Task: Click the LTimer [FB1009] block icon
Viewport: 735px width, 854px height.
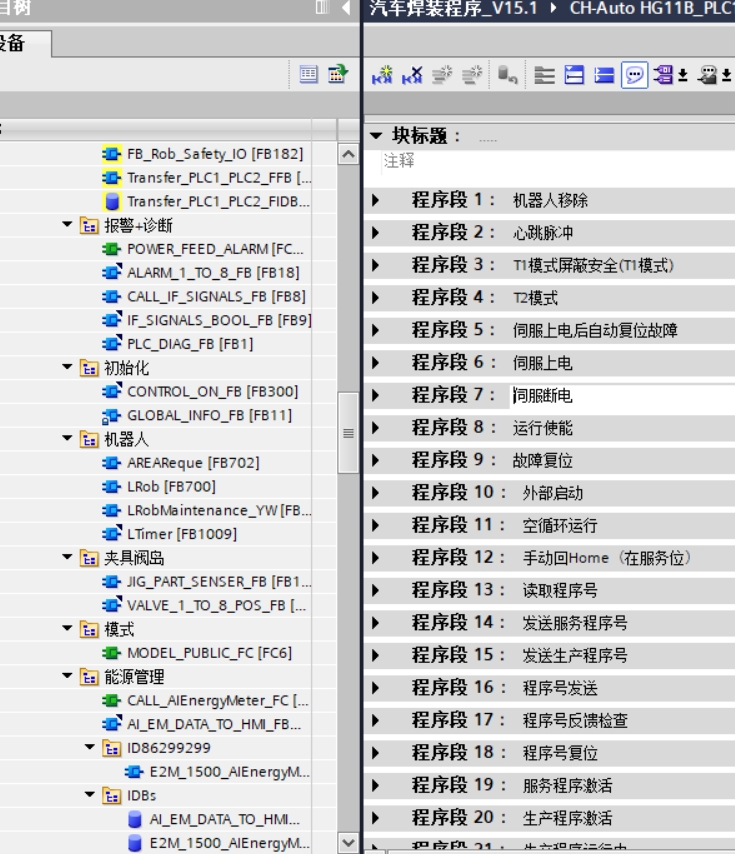Action: [x=112, y=534]
